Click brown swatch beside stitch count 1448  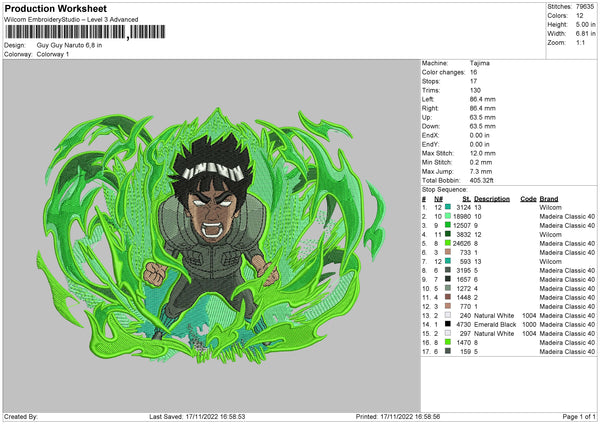(x=448, y=297)
